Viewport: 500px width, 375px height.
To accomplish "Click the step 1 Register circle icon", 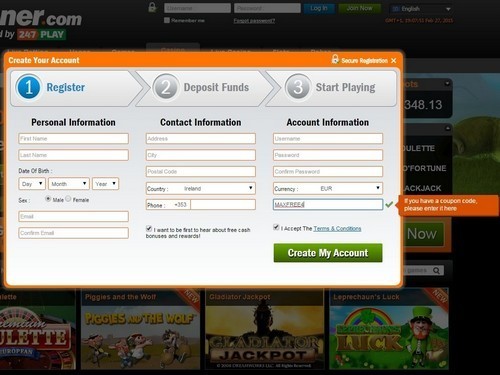I will tap(29, 87).
